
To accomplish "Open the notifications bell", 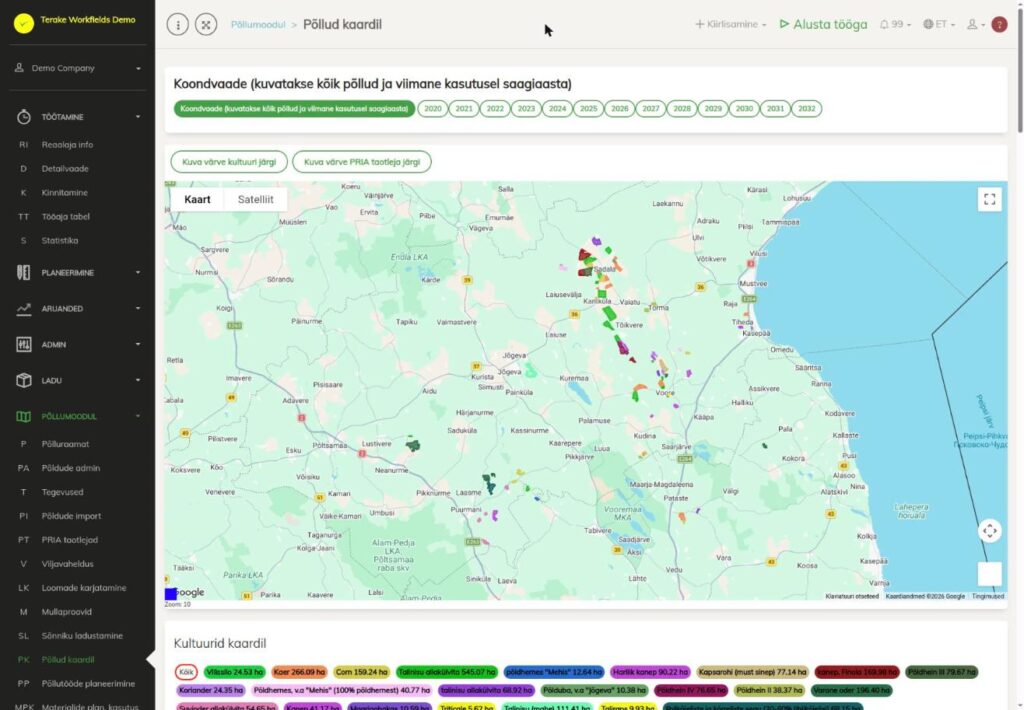I will click(x=894, y=24).
